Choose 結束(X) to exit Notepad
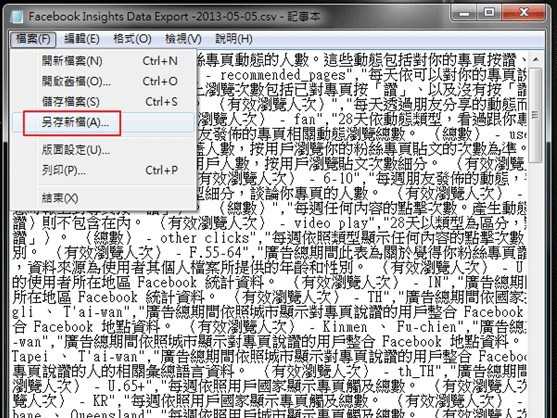557x418 pixels. pos(104,198)
